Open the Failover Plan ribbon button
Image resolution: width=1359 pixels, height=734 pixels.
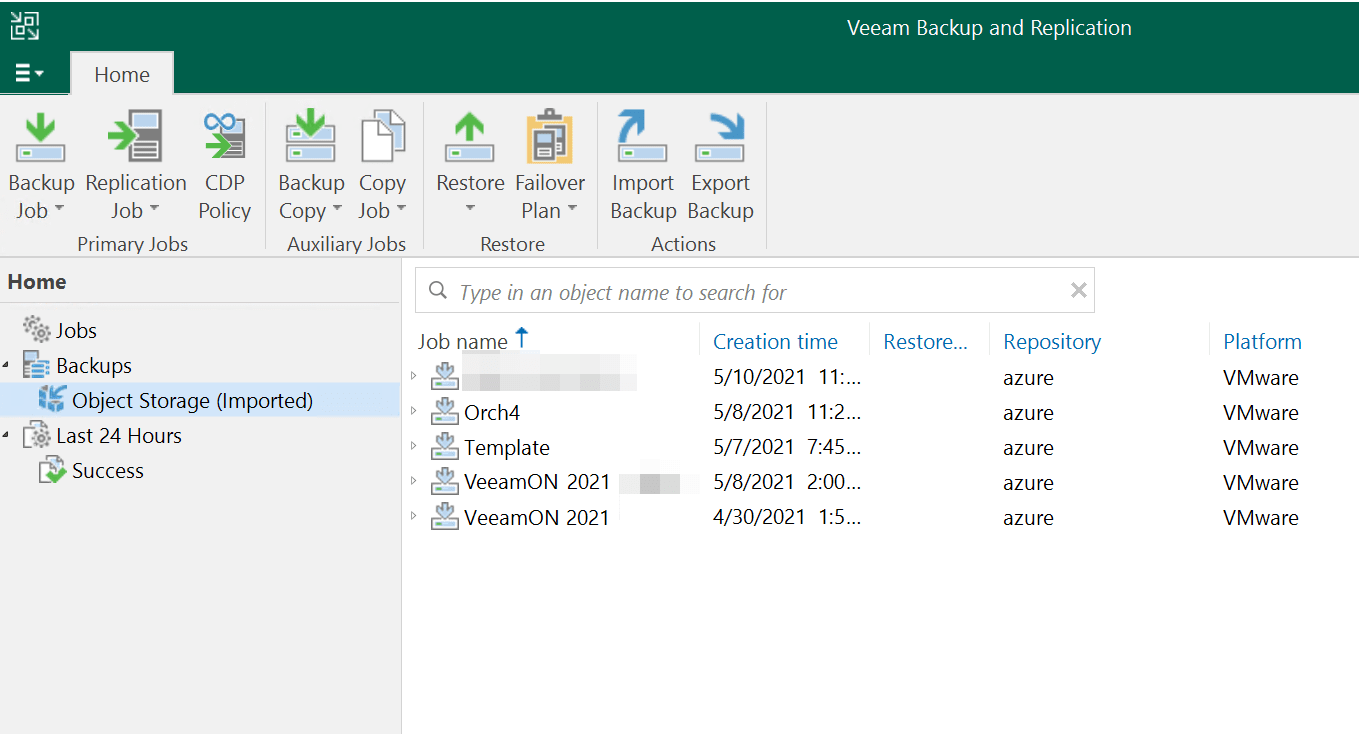coord(550,166)
